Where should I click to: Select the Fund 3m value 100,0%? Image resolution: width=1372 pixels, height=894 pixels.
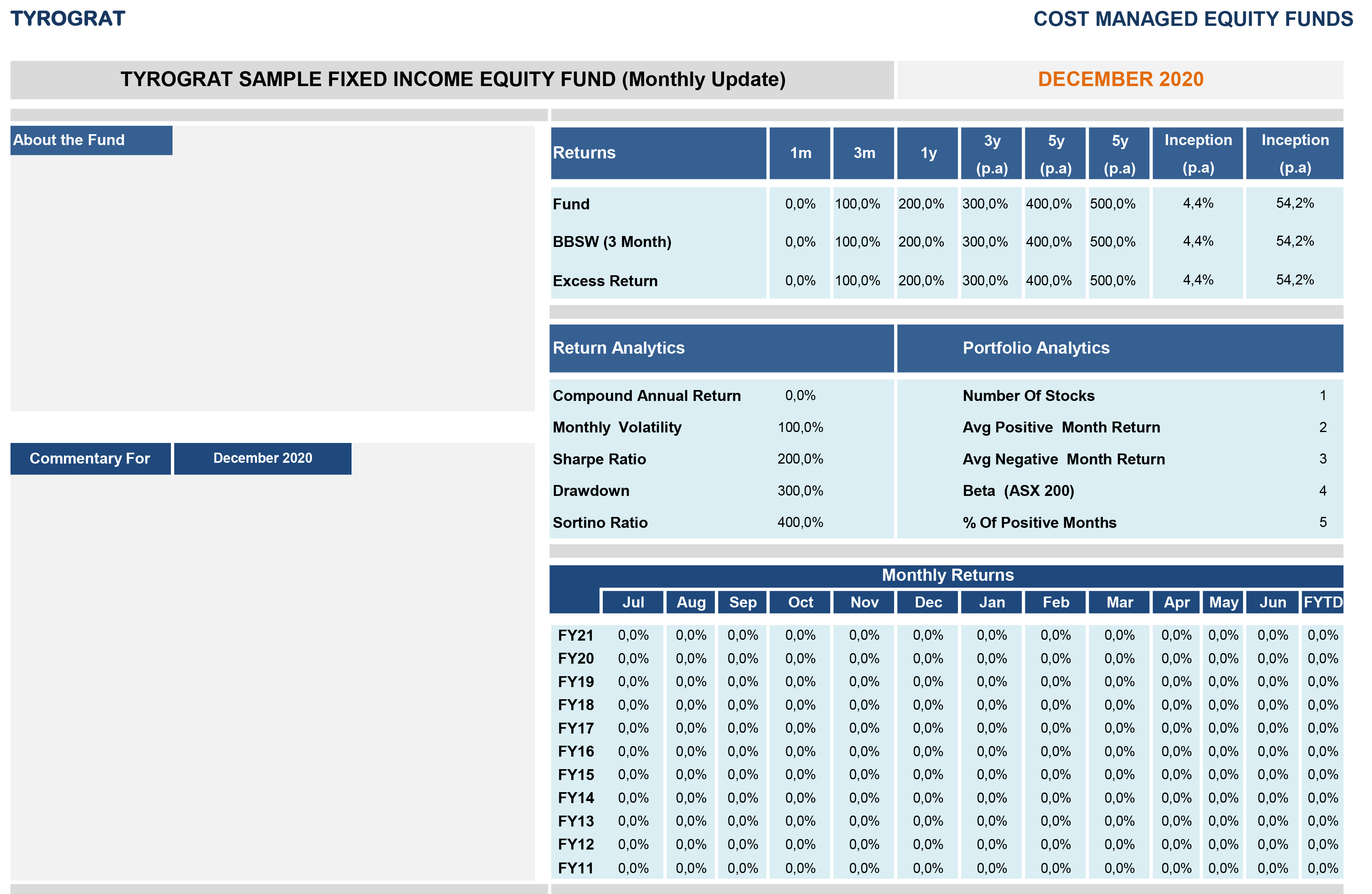tap(858, 204)
